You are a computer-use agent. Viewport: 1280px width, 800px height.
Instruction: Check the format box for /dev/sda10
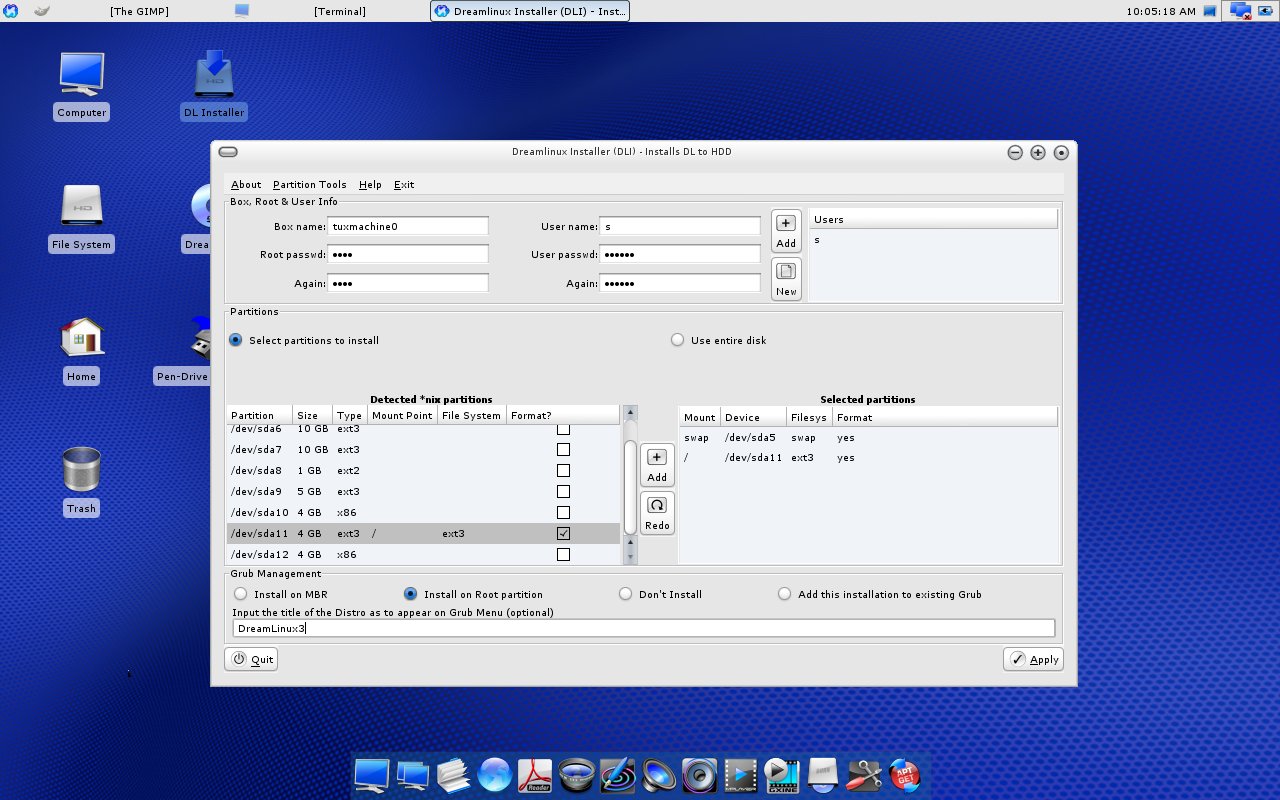click(x=563, y=513)
